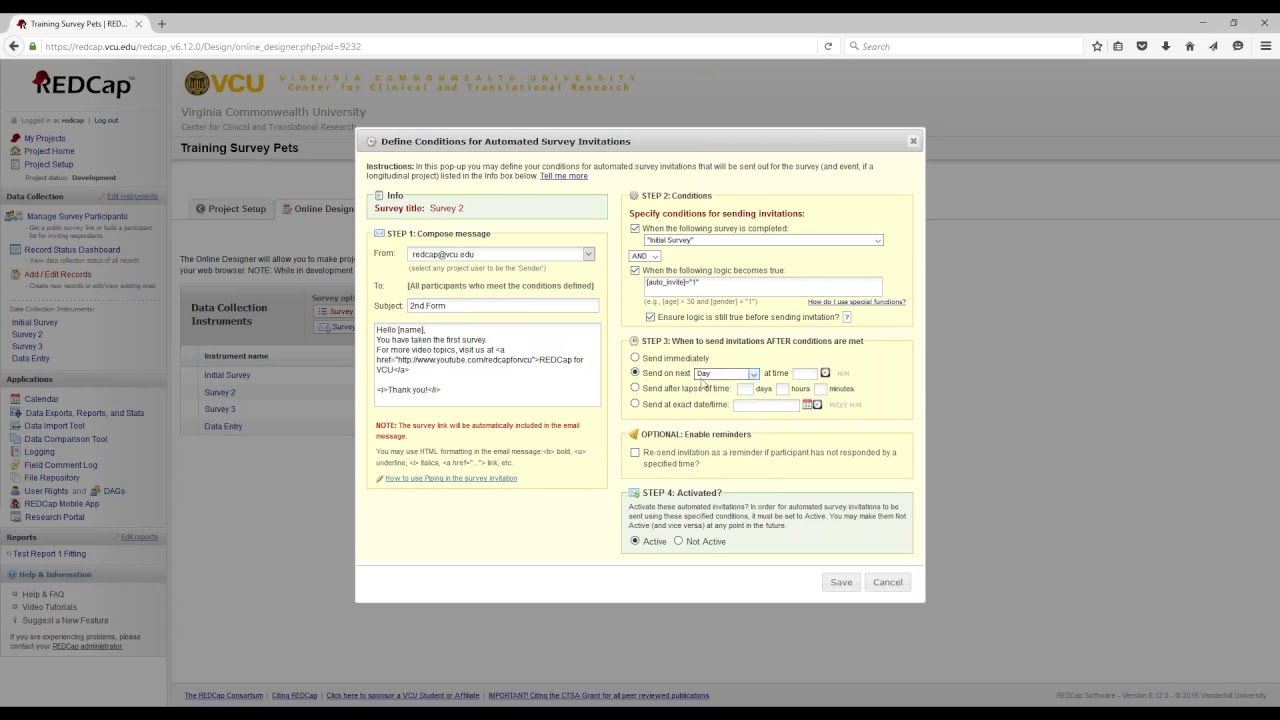This screenshot has height=720, width=1280.
Task: Click Logging icon in Applications list
Action: (x=15, y=452)
